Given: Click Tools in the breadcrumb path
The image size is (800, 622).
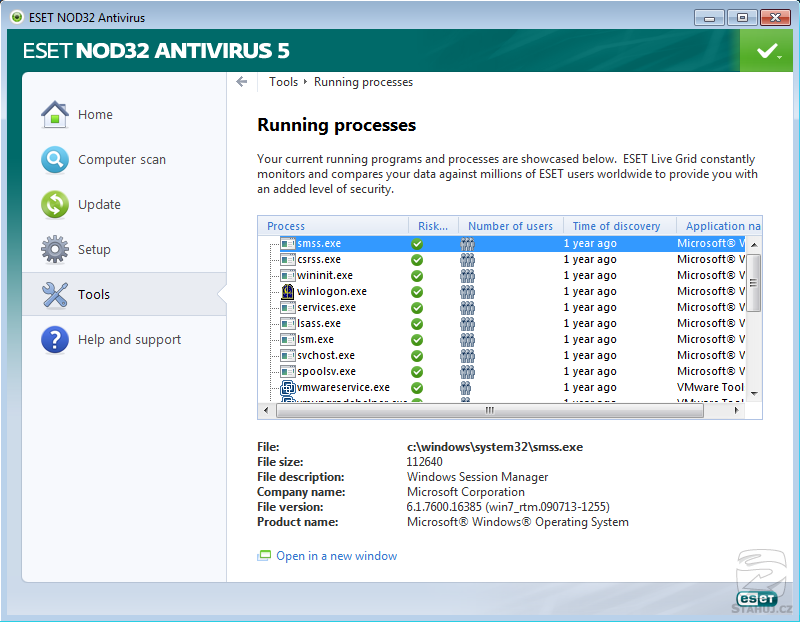Looking at the screenshot, I should (x=284, y=82).
